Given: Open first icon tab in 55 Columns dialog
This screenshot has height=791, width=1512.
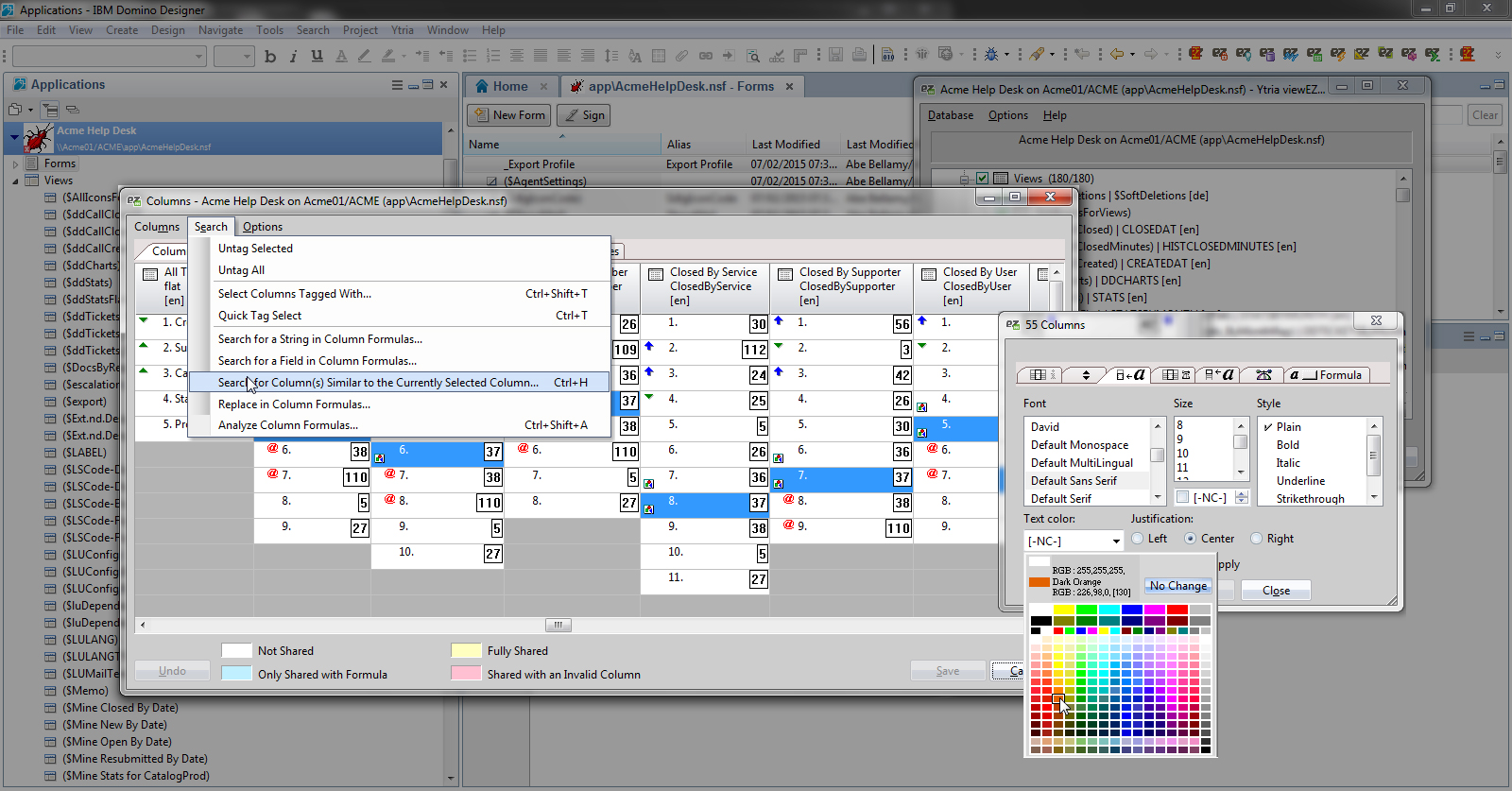Looking at the screenshot, I should tap(1040, 375).
